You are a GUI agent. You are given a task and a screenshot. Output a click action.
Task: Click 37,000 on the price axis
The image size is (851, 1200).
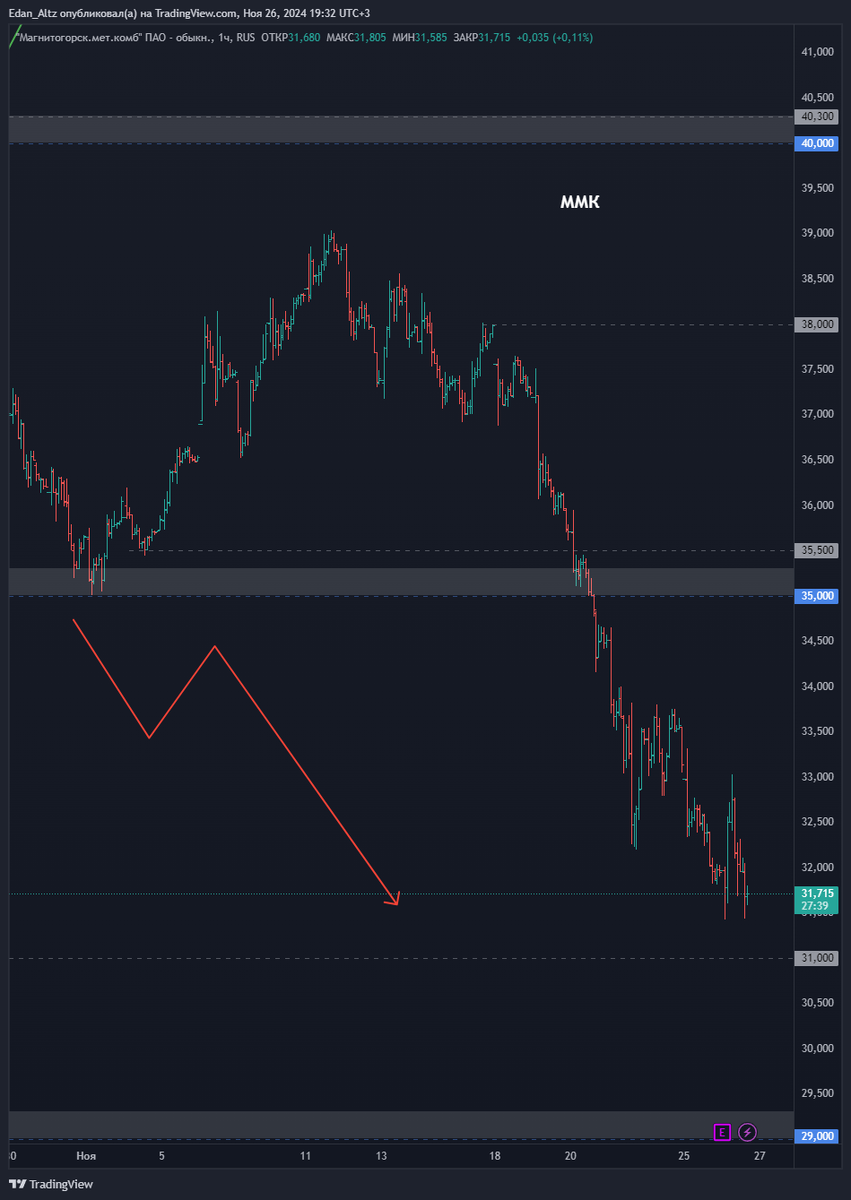[x=818, y=414]
